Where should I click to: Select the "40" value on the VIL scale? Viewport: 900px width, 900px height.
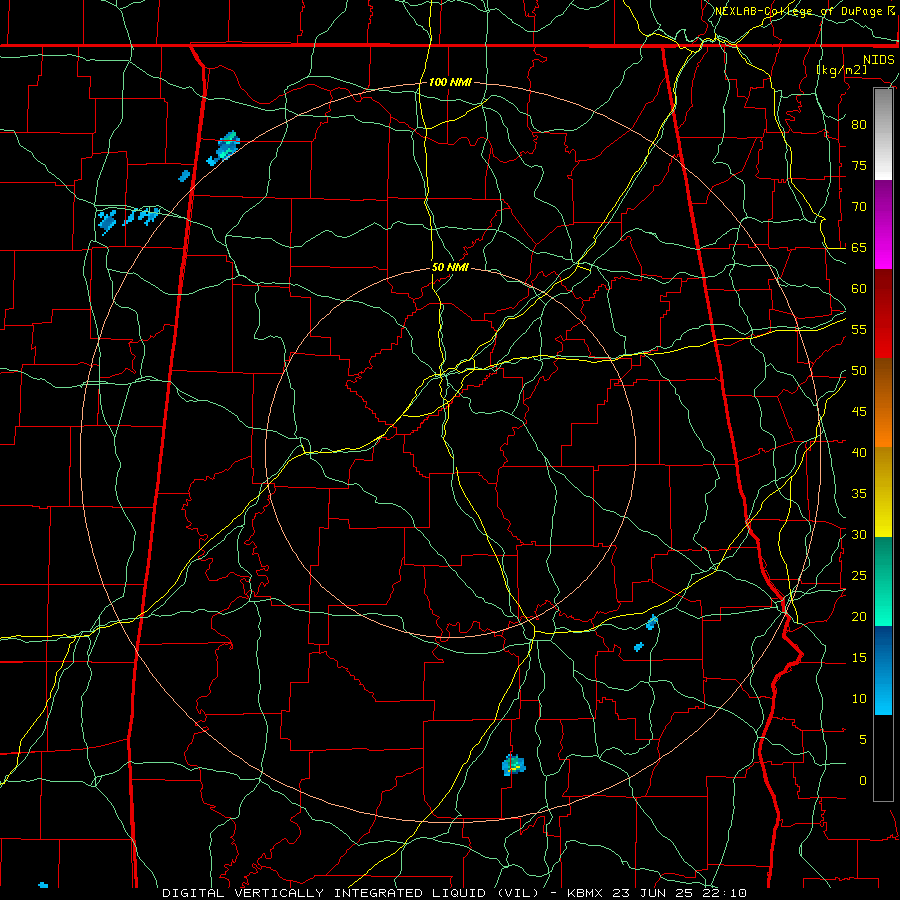(x=859, y=453)
